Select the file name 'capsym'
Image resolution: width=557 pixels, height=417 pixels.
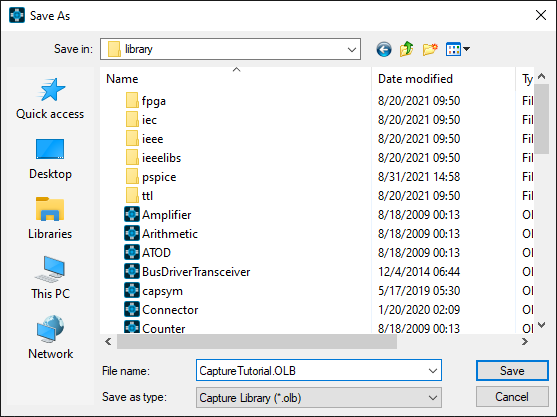[x=162, y=291]
